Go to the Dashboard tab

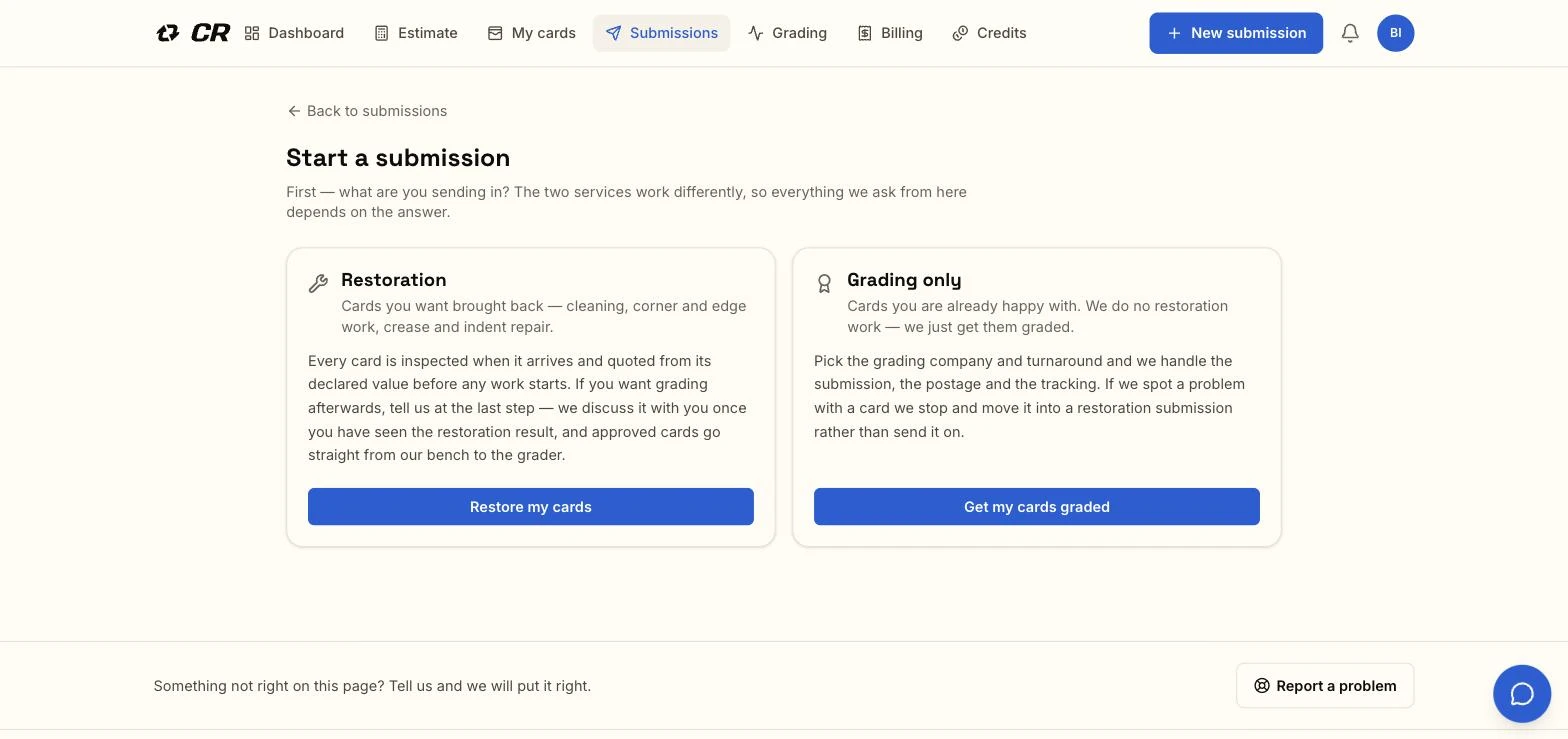(x=294, y=33)
